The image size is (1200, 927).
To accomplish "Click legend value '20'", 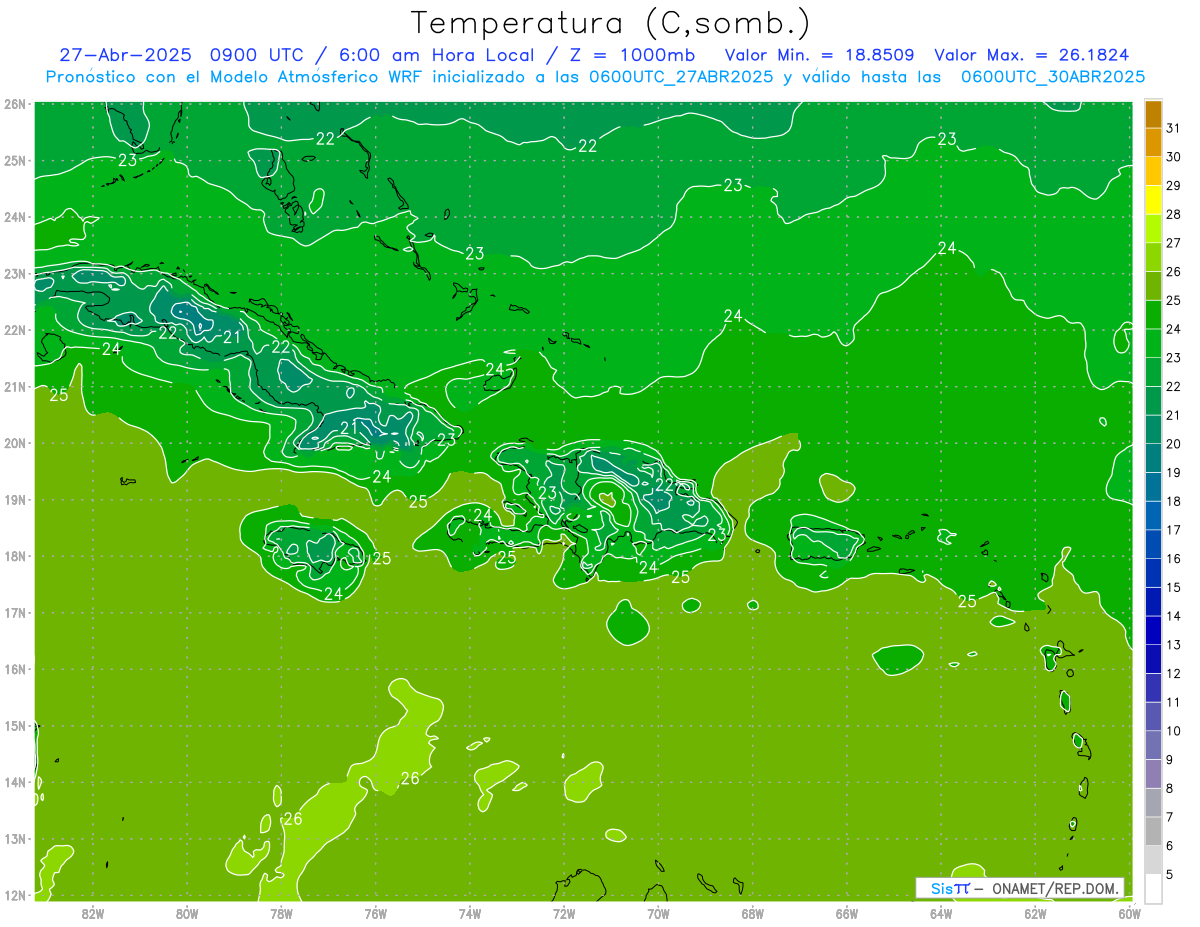I will [1173, 444].
